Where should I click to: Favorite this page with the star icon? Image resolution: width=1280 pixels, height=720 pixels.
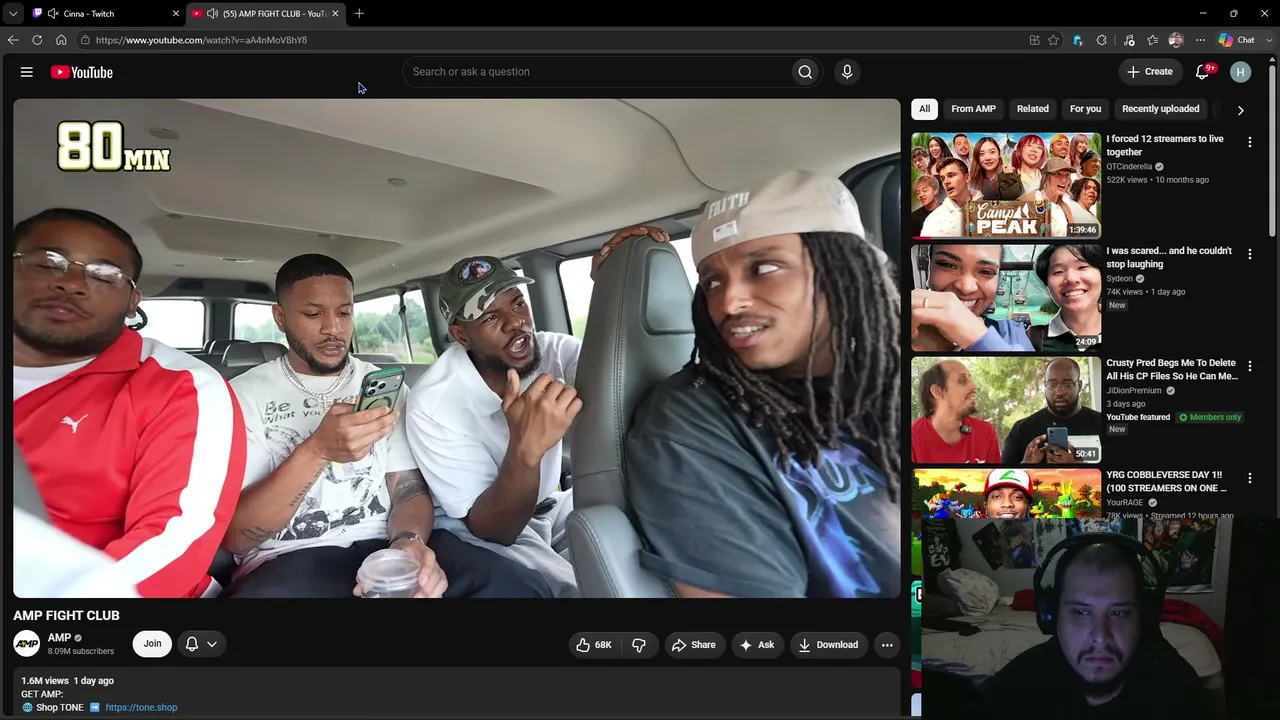pyautogui.click(x=1053, y=40)
